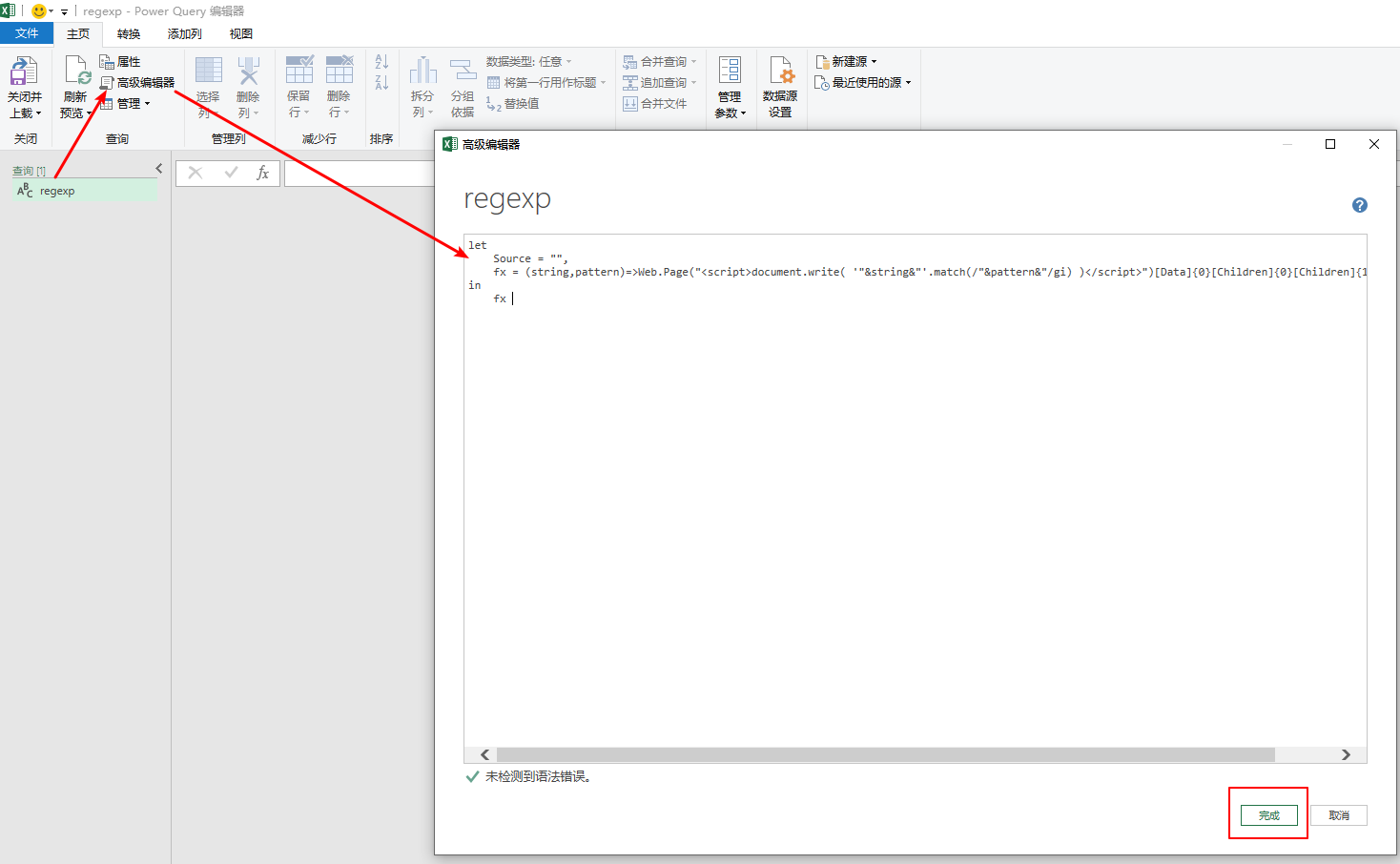Click the Split Column (拆分列) icon
This screenshot has height=864, width=1400.
pyautogui.click(x=422, y=71)
